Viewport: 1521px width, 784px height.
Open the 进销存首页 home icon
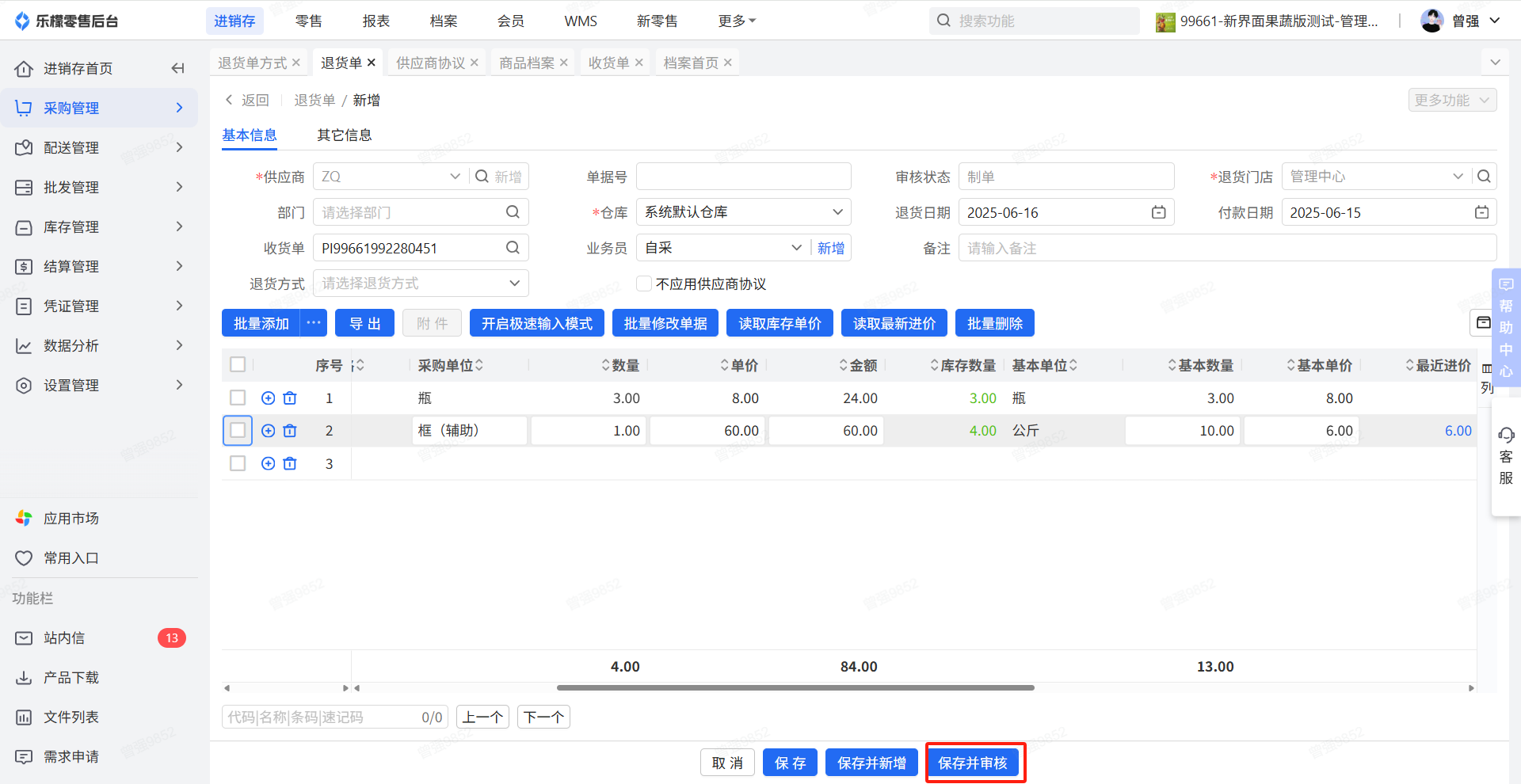pyautogui.click(x=24, y=69)
